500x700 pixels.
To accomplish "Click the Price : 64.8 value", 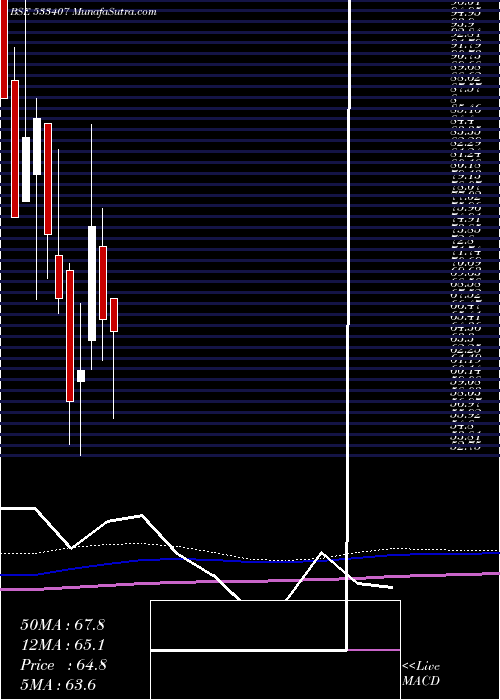I will (63, 665).
